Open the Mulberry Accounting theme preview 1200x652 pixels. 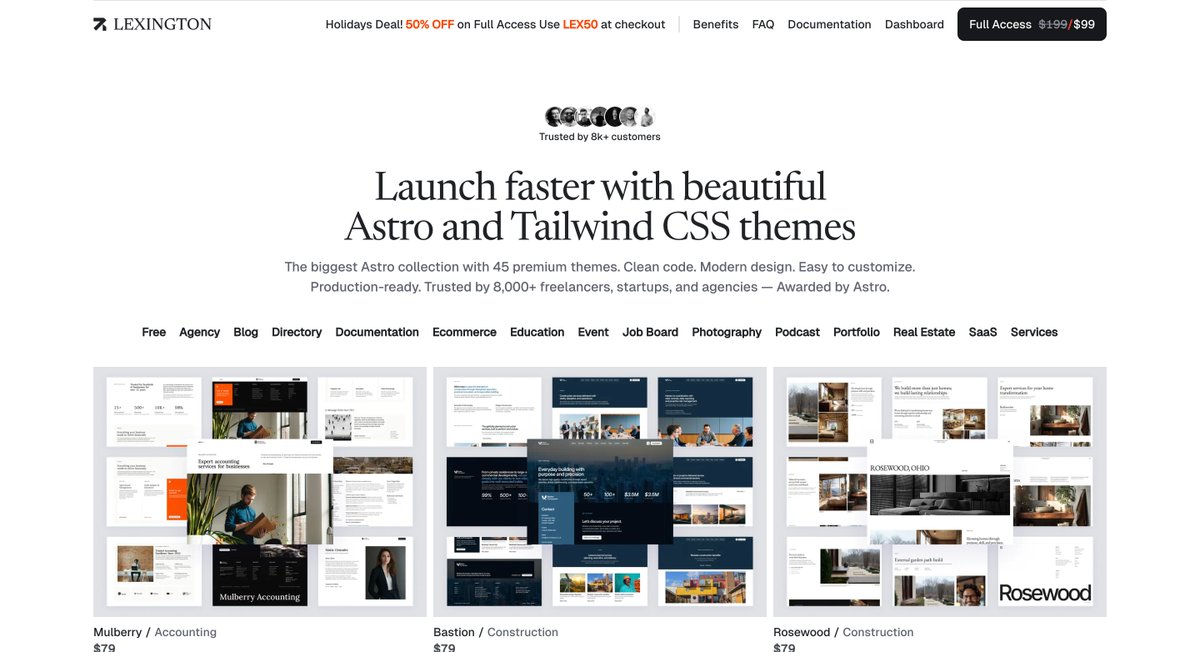260,492
